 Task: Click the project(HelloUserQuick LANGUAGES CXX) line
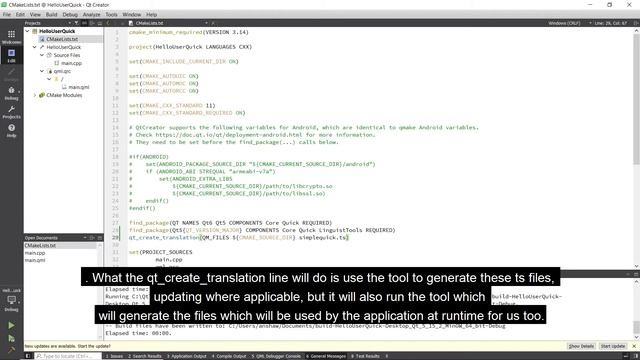click(190, 47)
